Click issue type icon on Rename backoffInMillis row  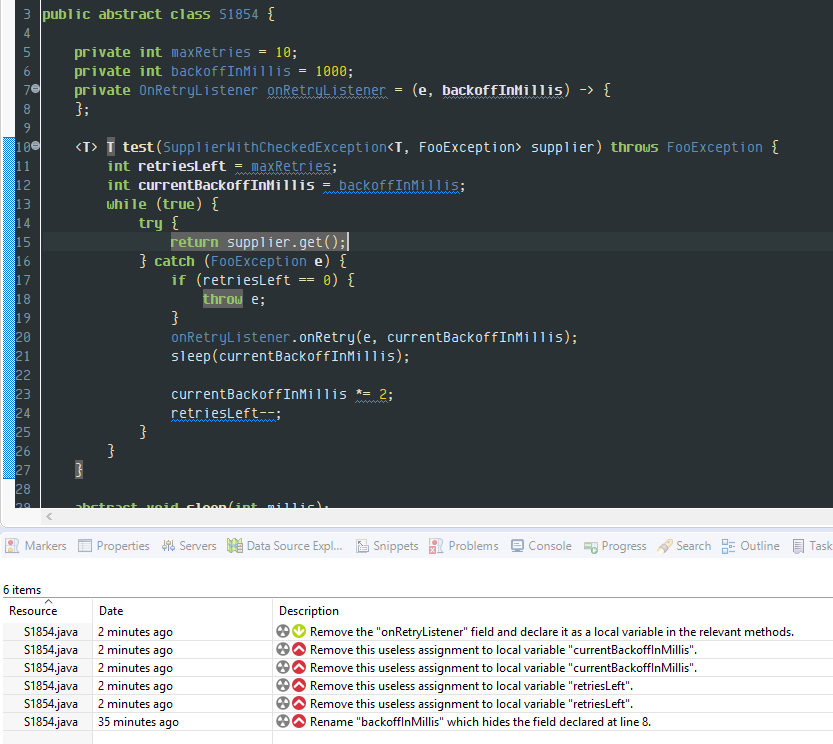pos(283,721)
